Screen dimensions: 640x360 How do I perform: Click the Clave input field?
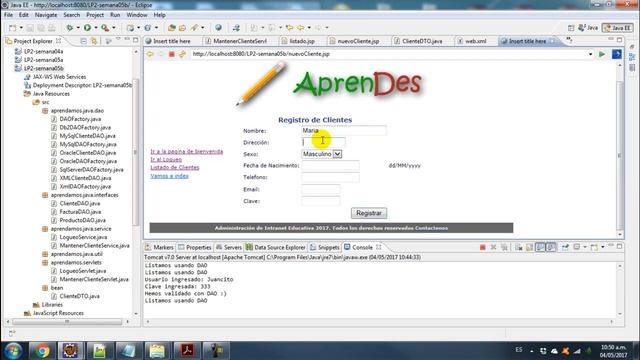pos(320,201)
